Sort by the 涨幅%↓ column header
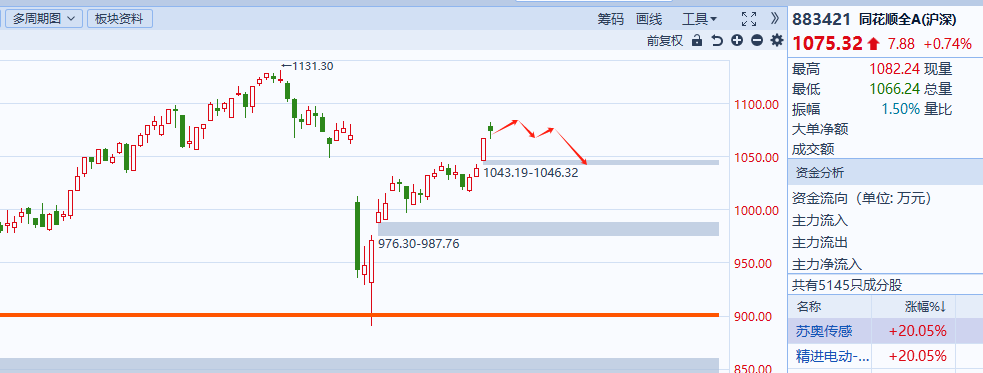Screen dimensions: 983x373 tap(925, 307)
